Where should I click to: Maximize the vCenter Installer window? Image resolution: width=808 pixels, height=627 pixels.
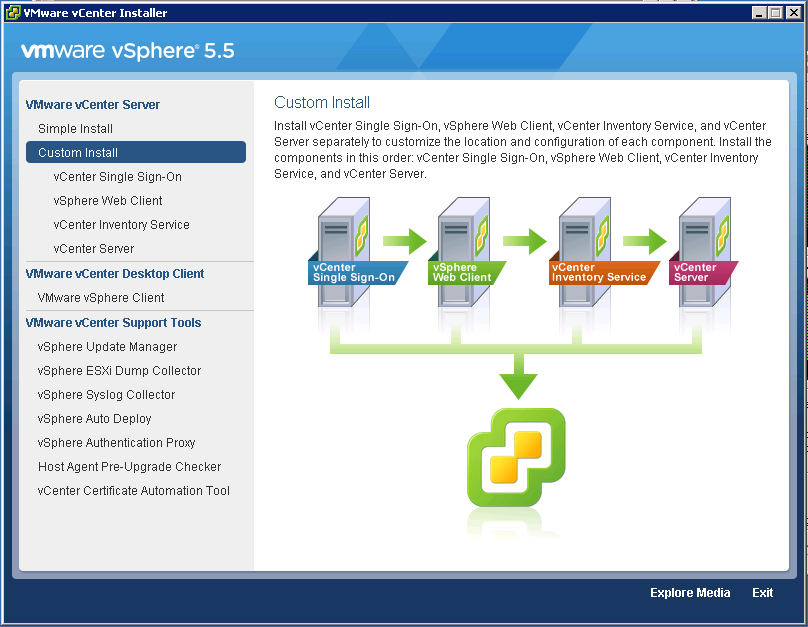click(x=776, y=13)
